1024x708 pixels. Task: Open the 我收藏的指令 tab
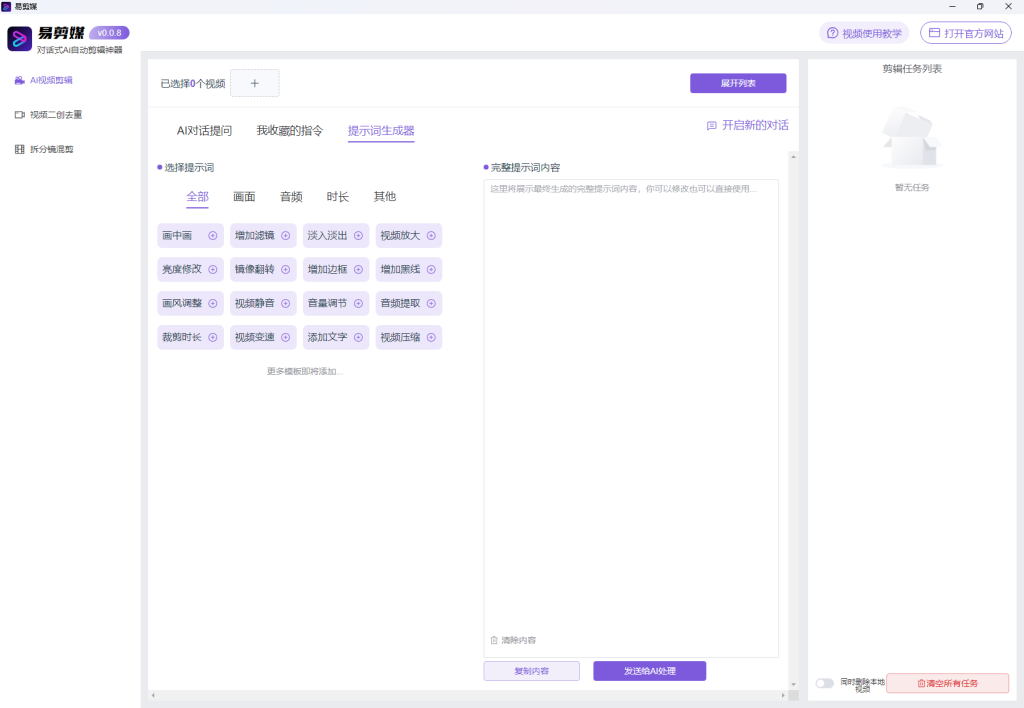click(x=289, y=131)
